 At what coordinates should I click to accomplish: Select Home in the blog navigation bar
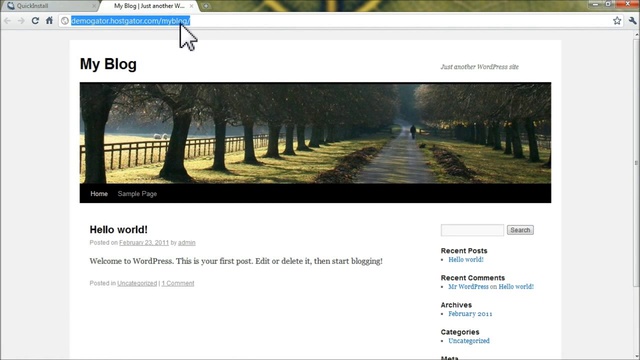(99, 193)
